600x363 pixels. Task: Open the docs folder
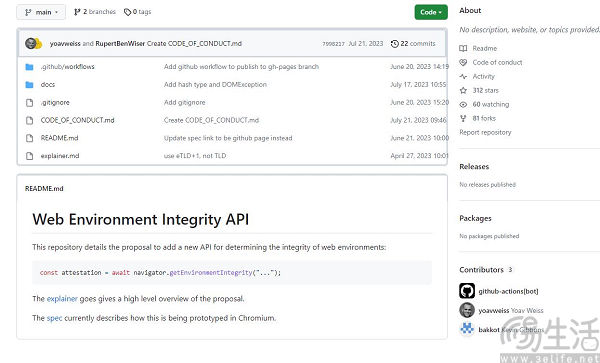pyautogui.click(x=48, y=85)
